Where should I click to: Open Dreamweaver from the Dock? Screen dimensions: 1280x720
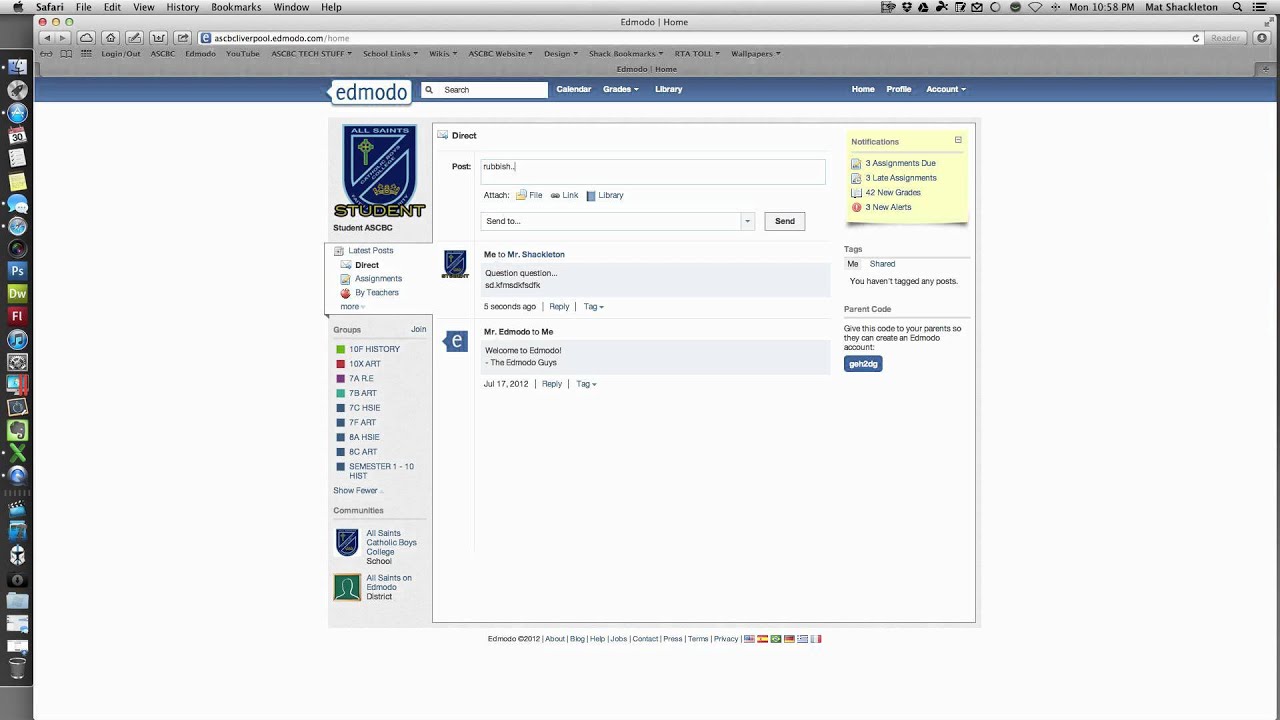click(17, 293)
